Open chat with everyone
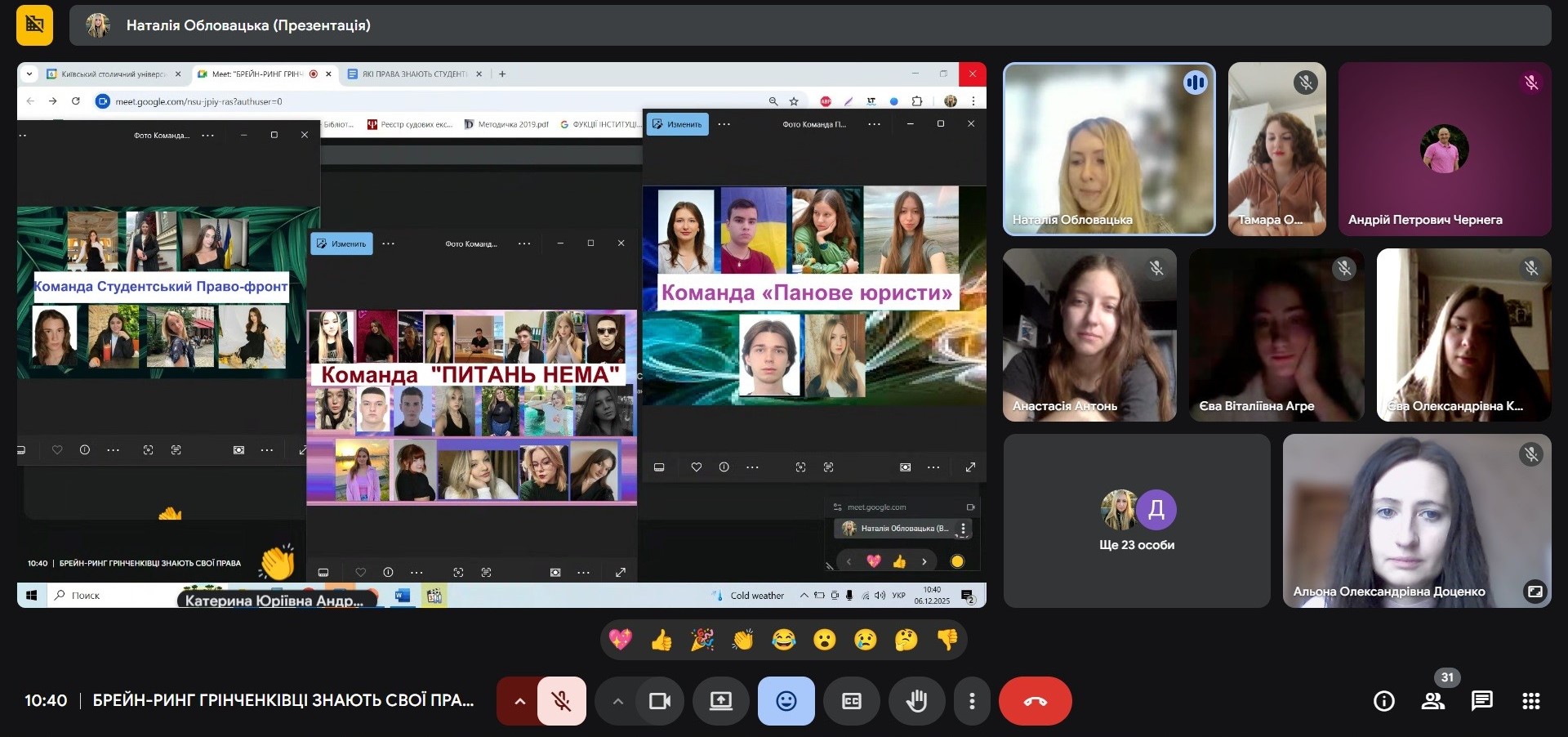 tap(1481, 701)
